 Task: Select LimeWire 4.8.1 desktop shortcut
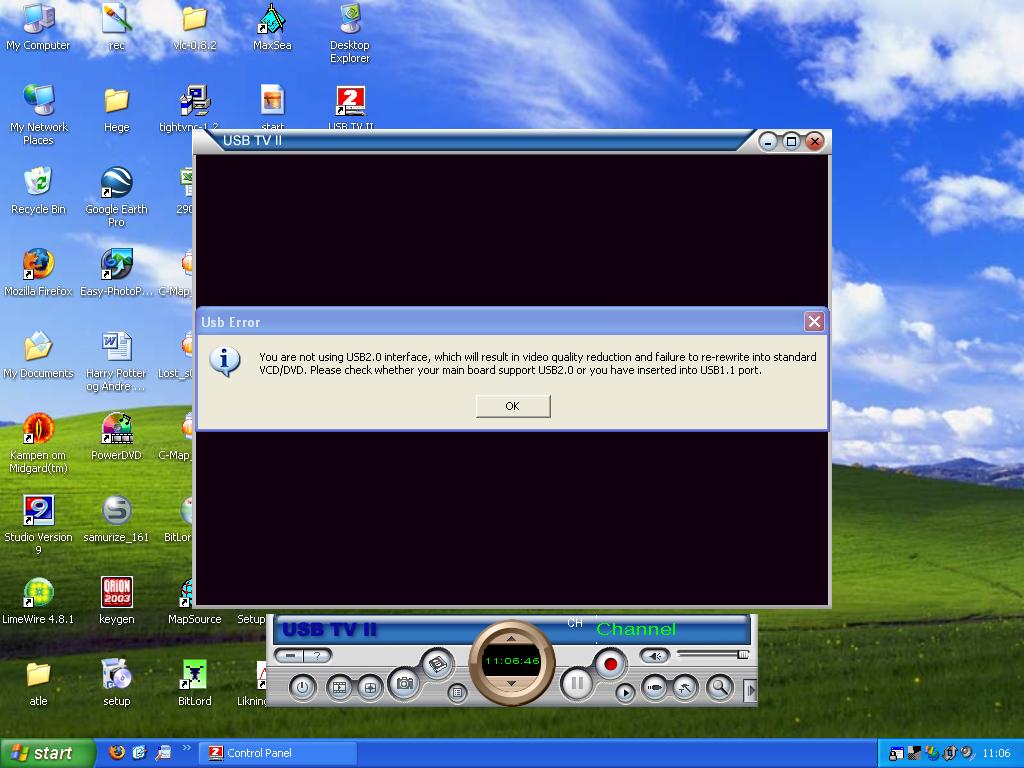click(x=38, y=600)
